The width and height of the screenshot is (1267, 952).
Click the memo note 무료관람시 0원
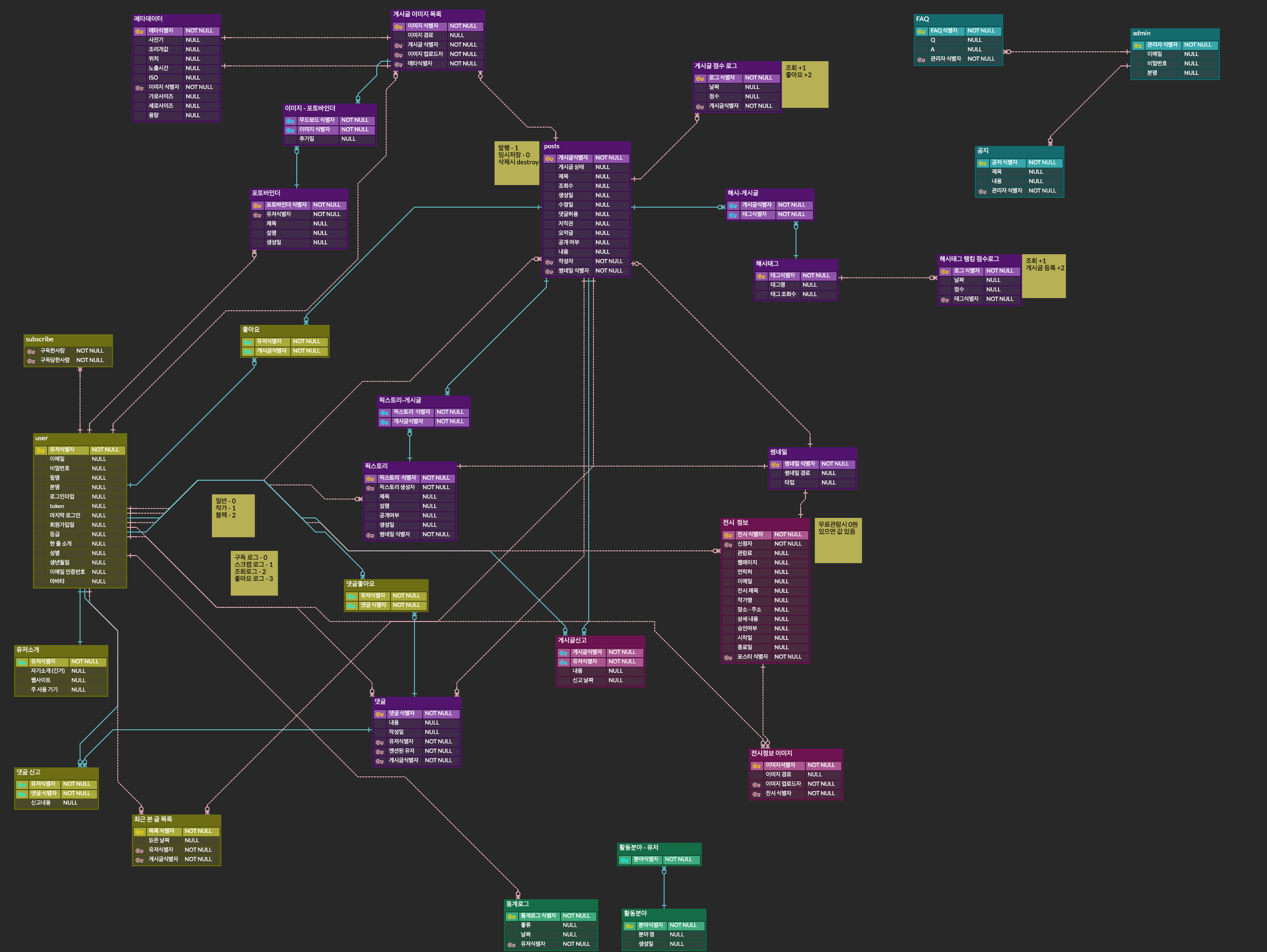coord(837,541)
